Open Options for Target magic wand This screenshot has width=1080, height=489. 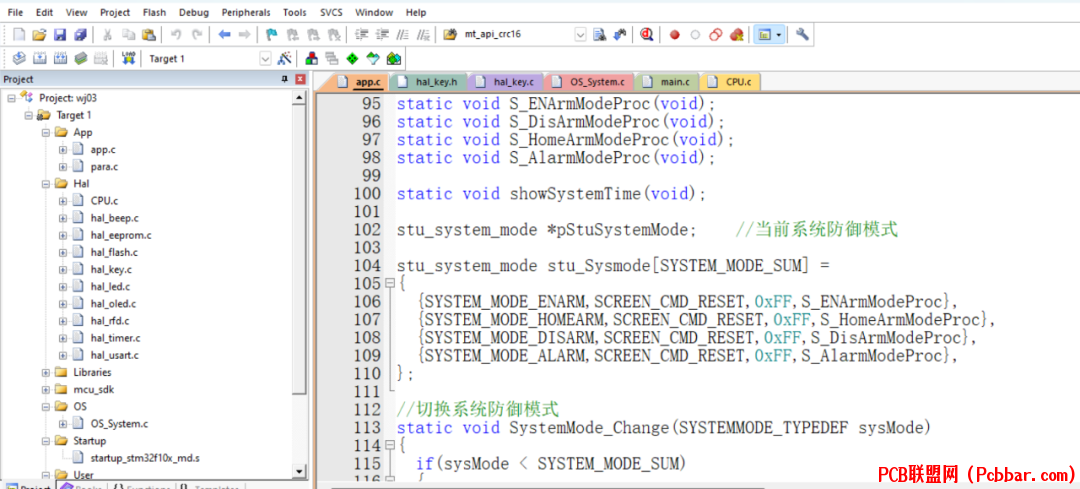coord(284,59)
